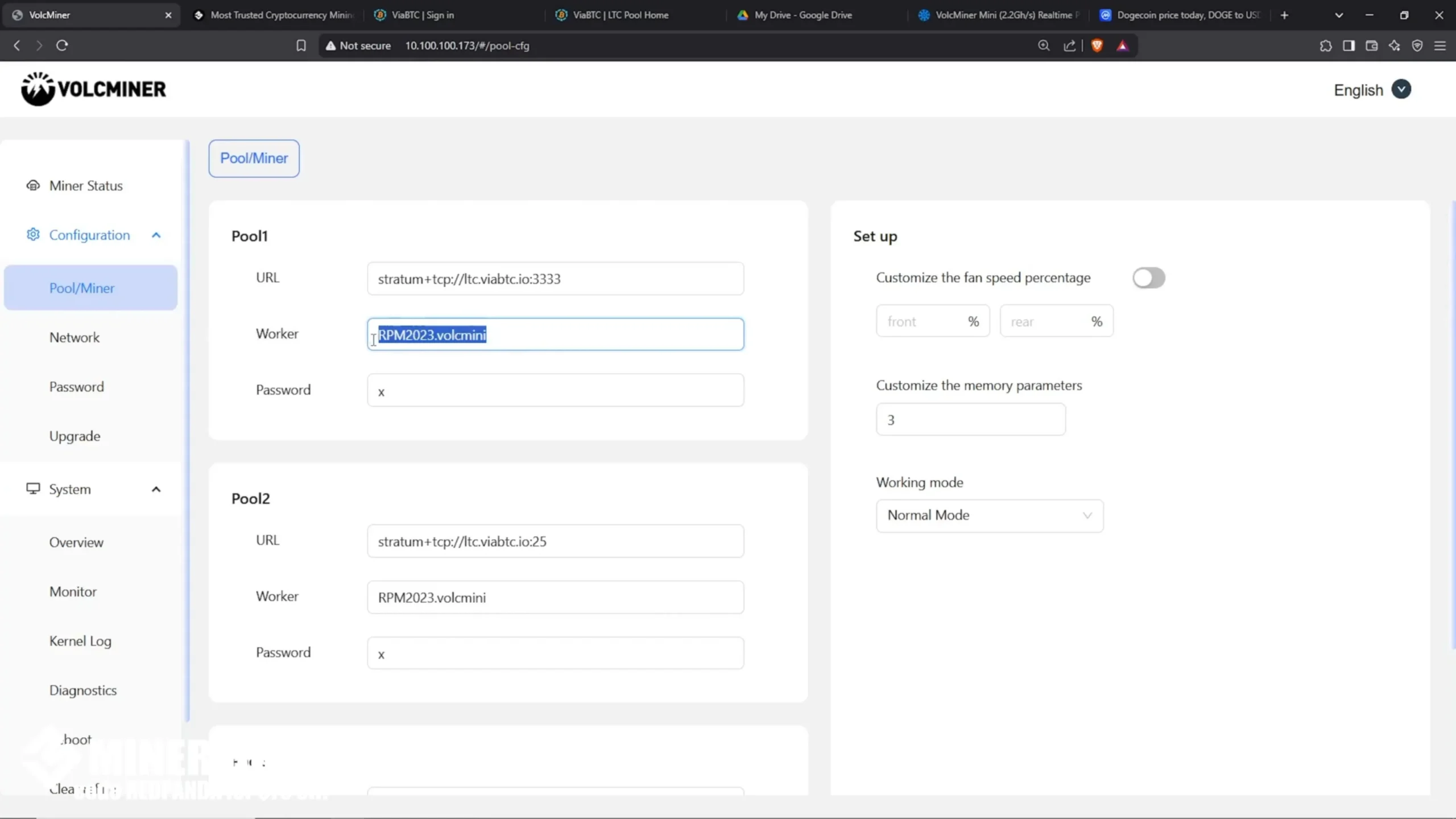The image size is (1456, 819).
Task: Click the Pool1 URL field
Action: coord(555,279)
